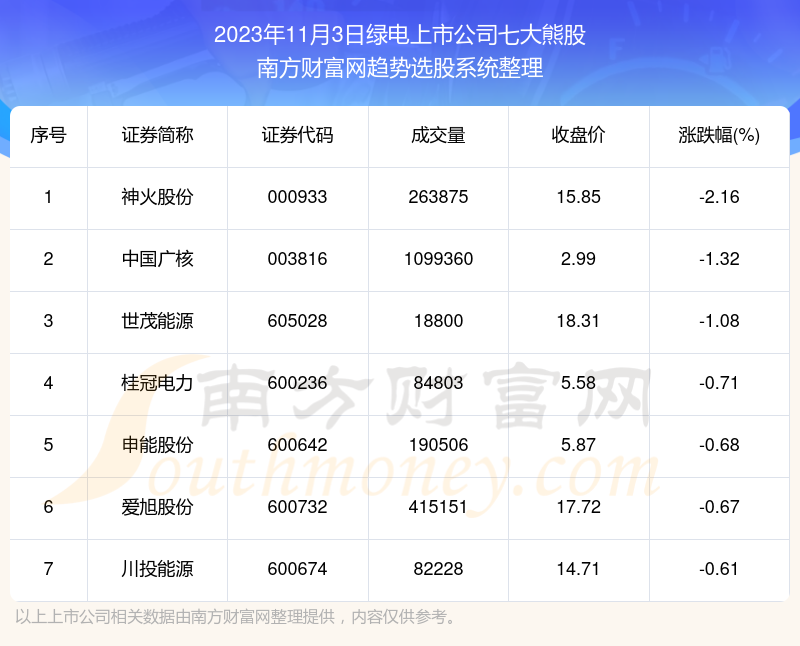
Task: Select the closing price 18.31
Action: tap(578, 321)
